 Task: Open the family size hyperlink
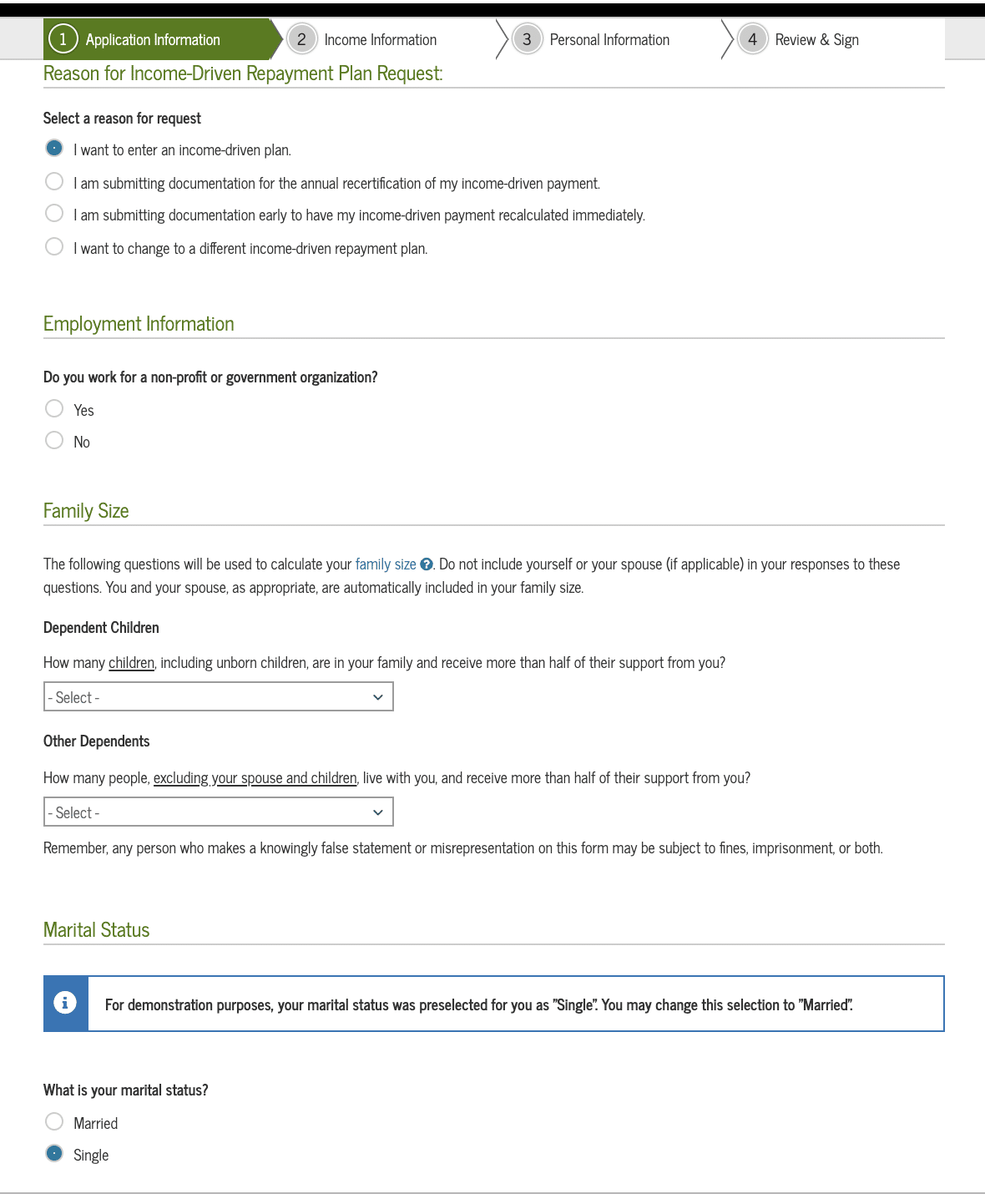[386, 564]
